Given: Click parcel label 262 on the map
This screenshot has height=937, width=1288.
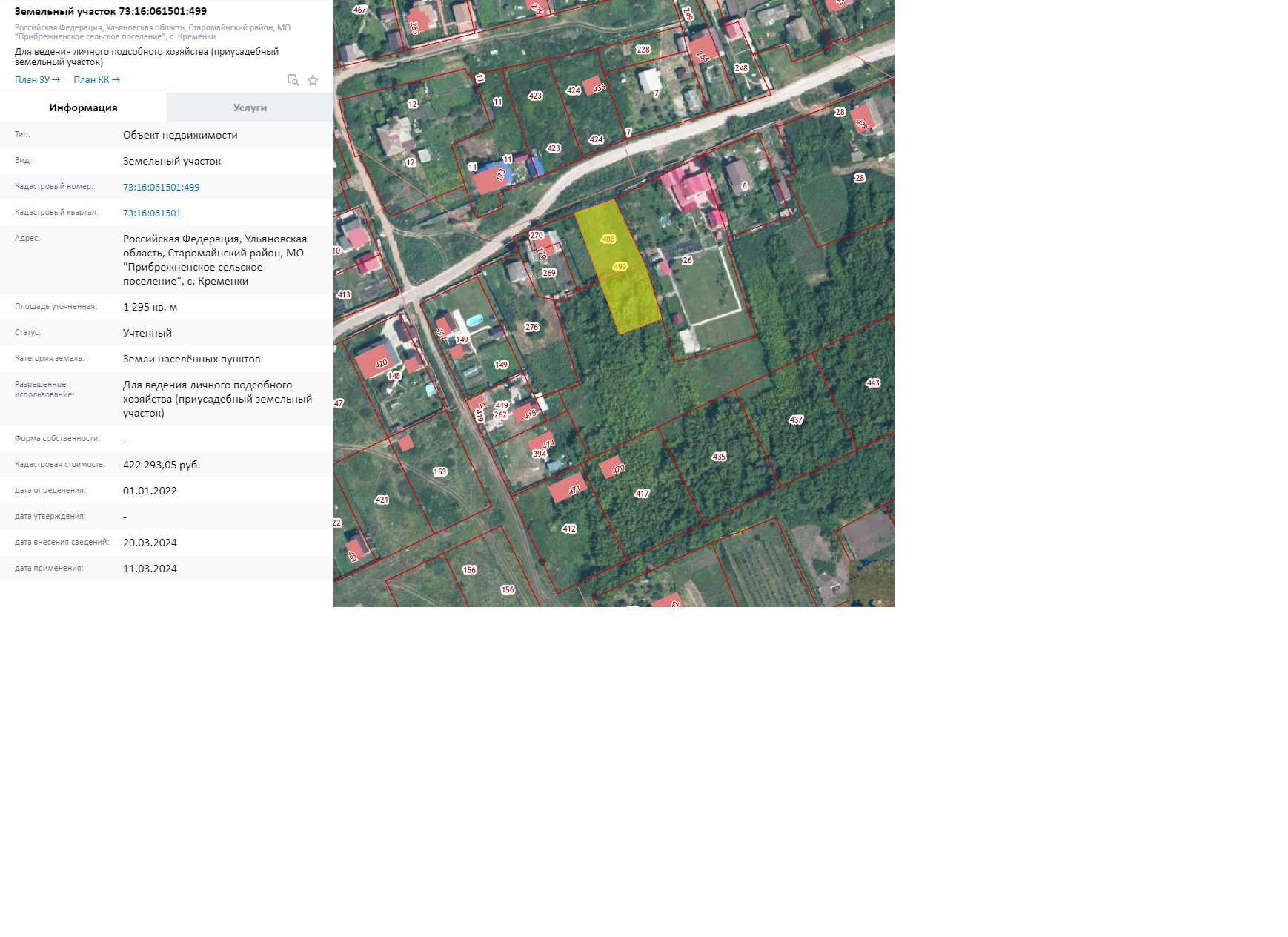Looking at the screenshot, I should coord(500,414).
